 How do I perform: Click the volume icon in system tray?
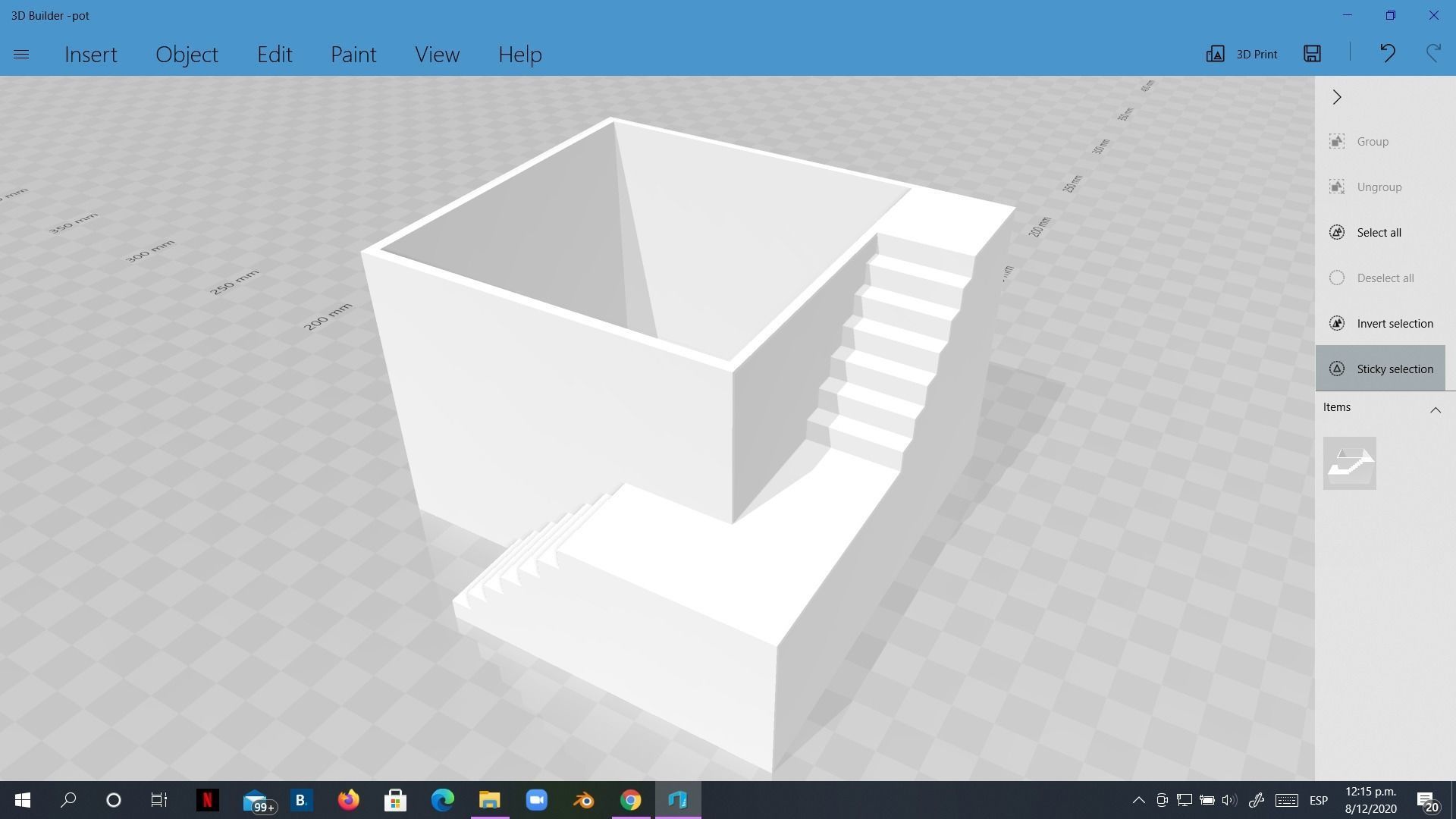pyautogui.click(x=1229, y=800)
